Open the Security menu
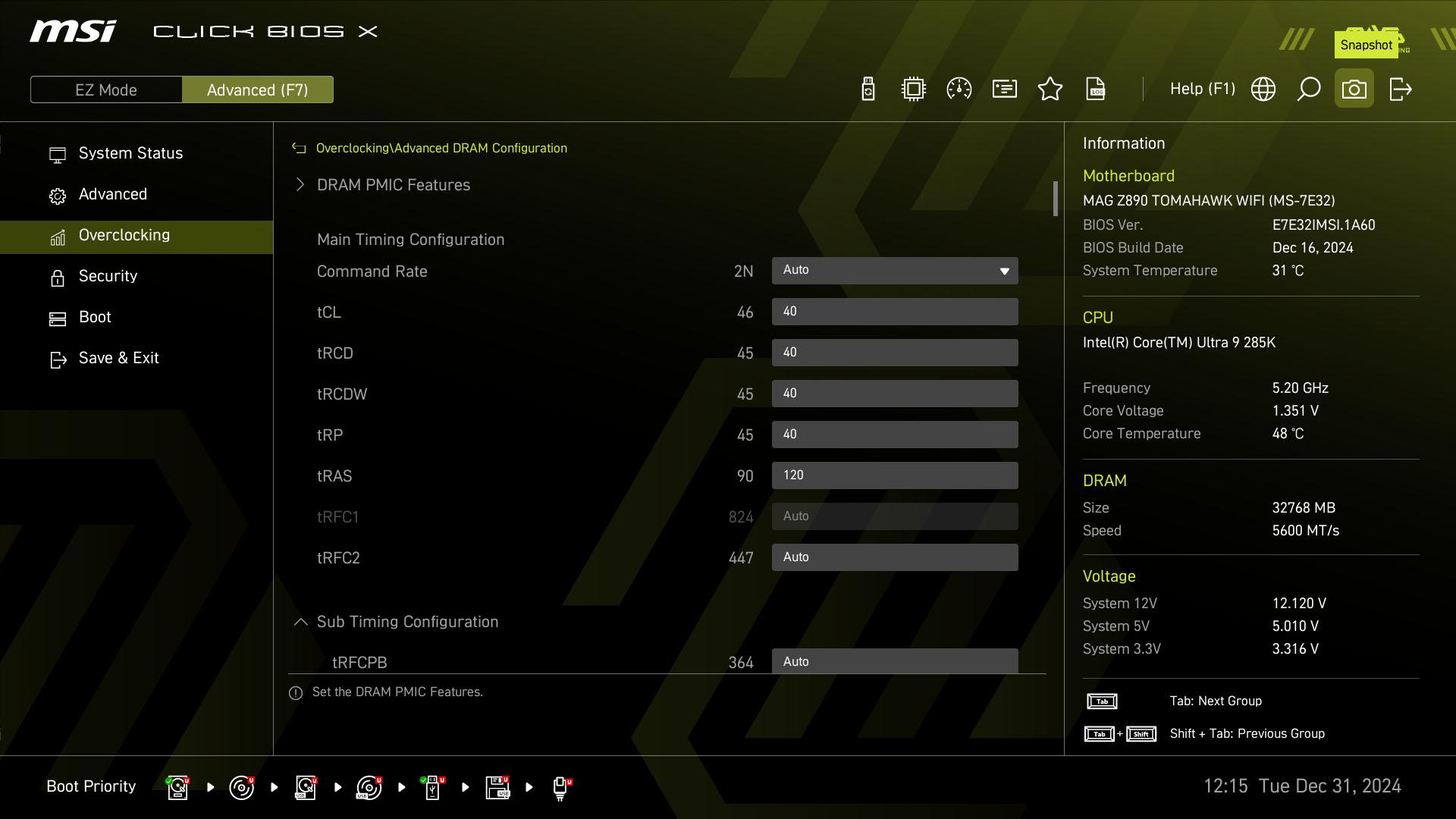The width and height of the screenshot is (1456, 819). [x=108, y=276]
